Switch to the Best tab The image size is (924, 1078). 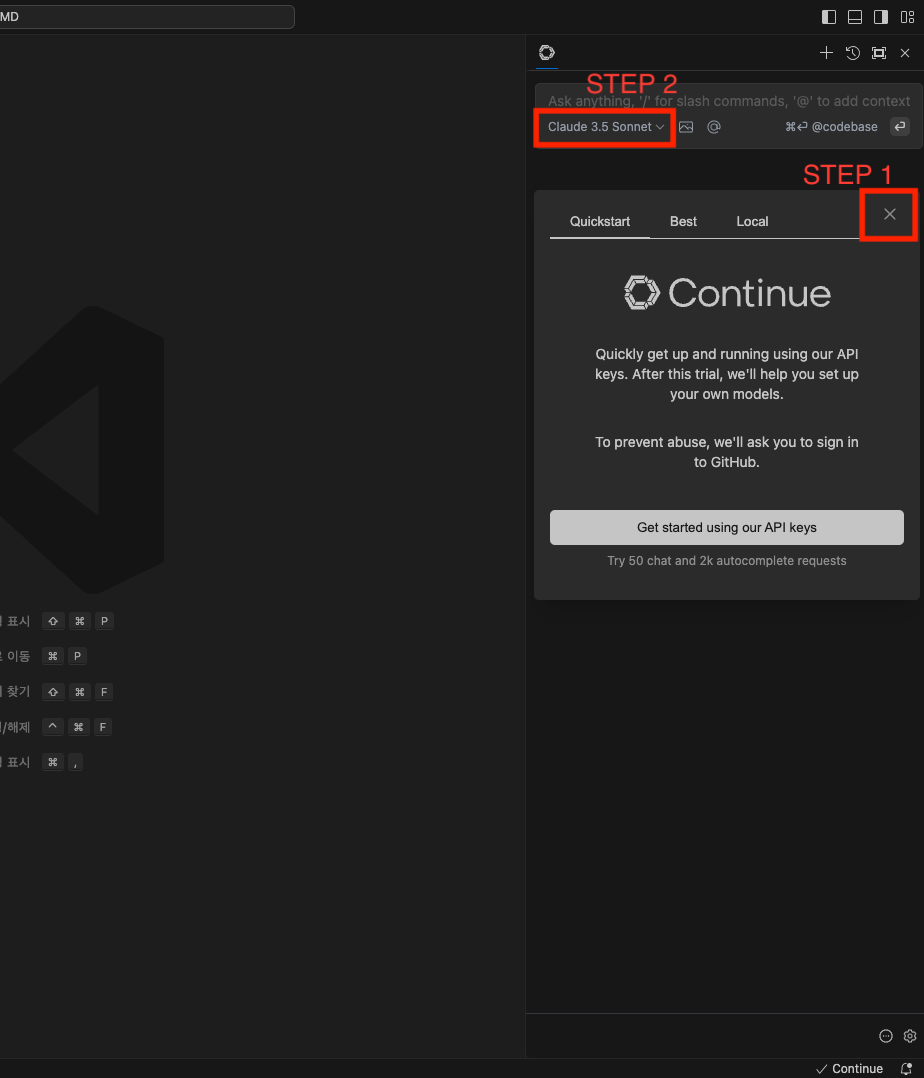683,221
